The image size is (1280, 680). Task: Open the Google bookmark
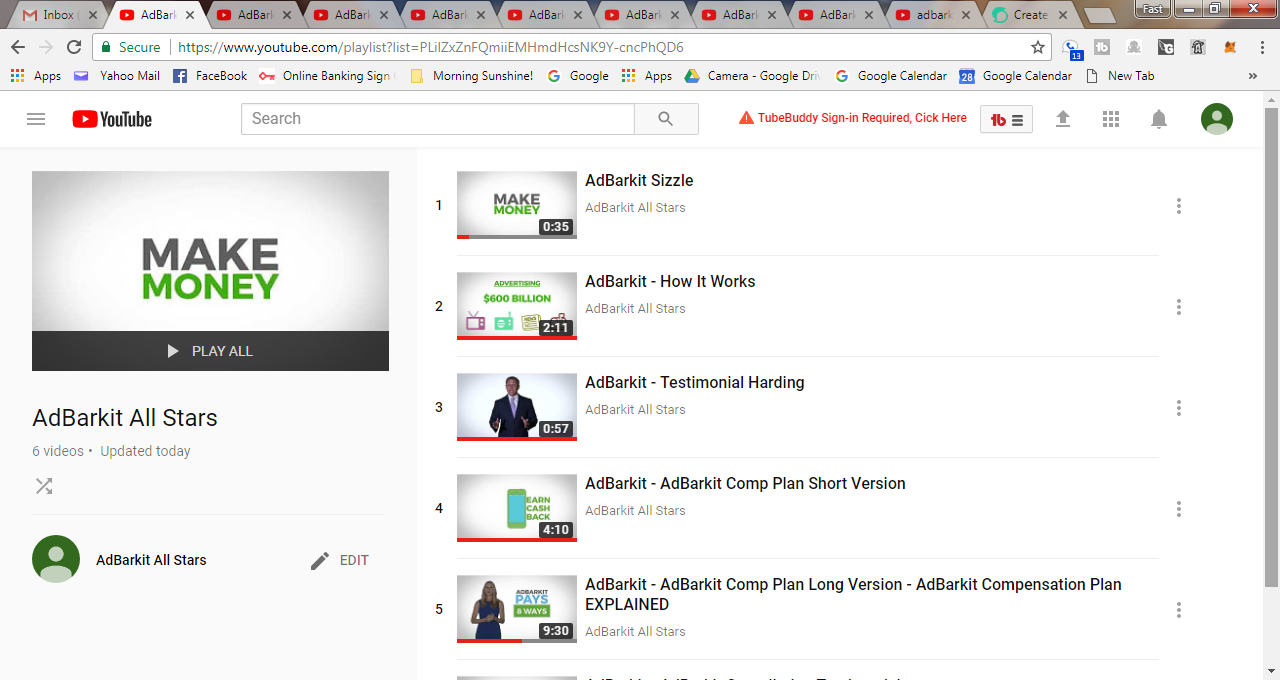tap(578, 76)
